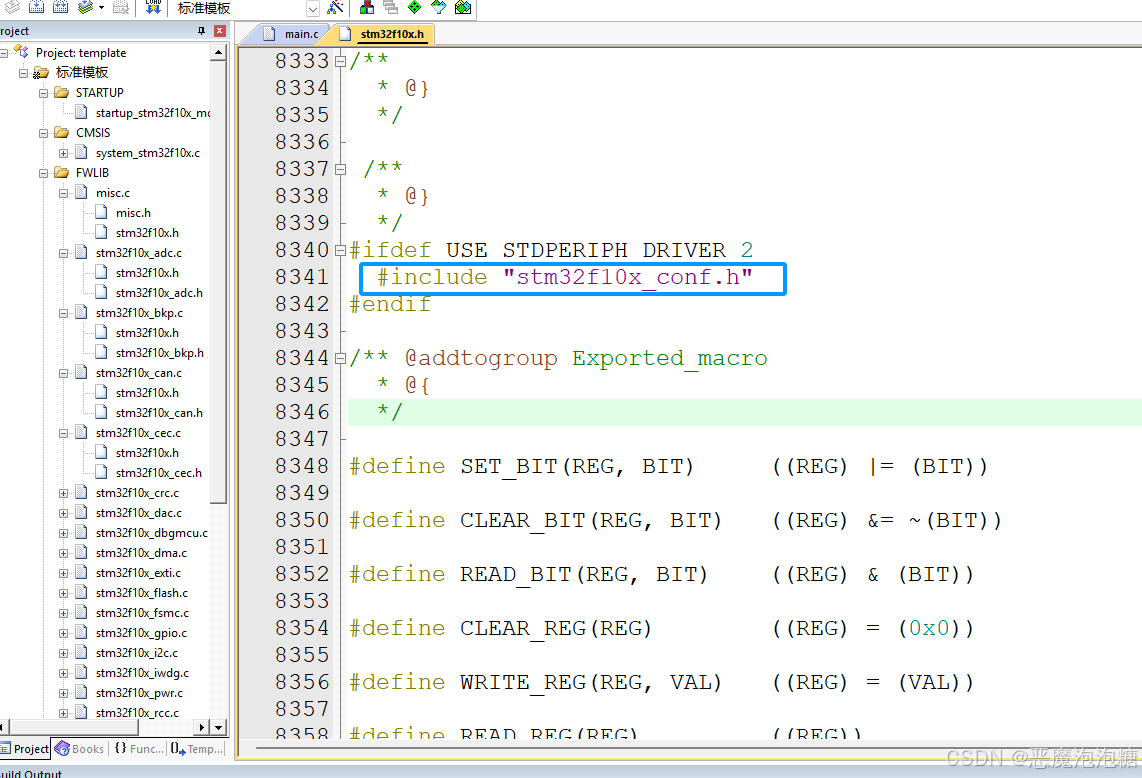Click the CMSIS folder icon
1142x778 pixels.
click(62, 132)
